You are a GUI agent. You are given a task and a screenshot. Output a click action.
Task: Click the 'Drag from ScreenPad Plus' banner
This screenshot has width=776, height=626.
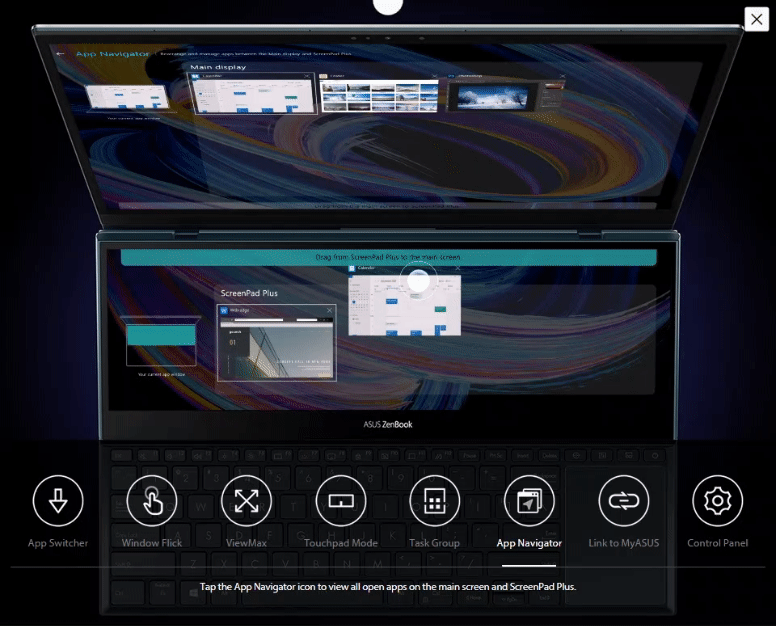coord(388,257)
